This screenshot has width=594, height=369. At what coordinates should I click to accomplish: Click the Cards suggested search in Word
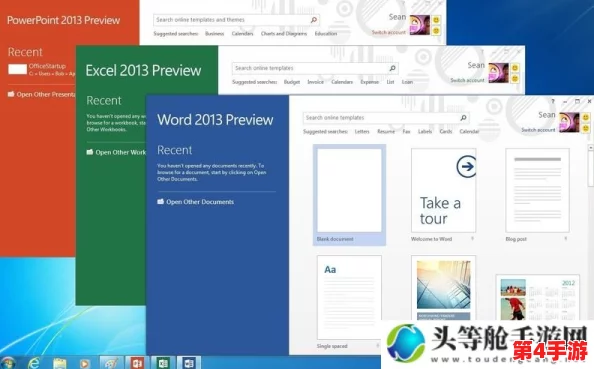pyautogui.click(x=446, y=131)
